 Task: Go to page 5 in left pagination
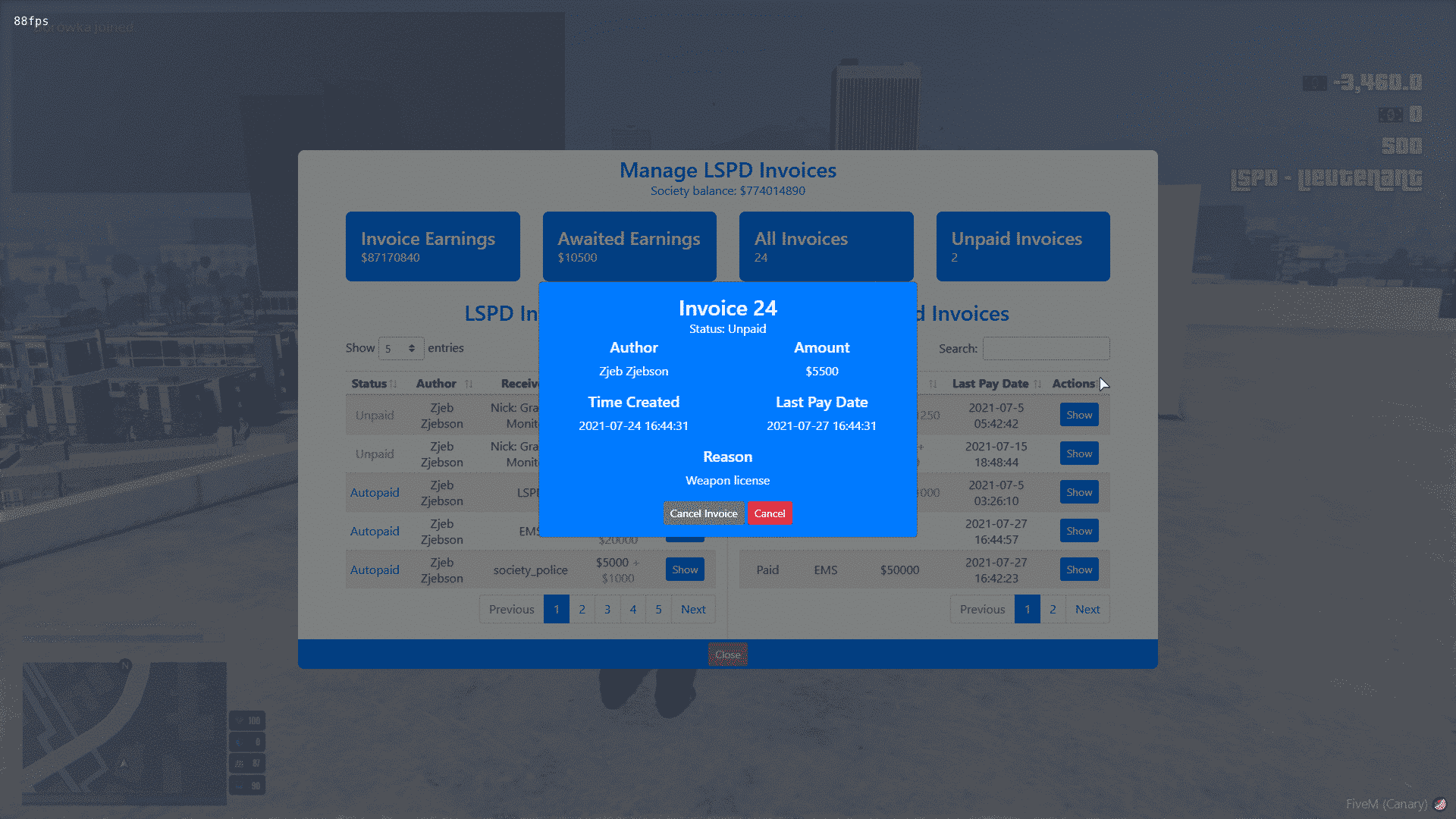pos(658,609)
